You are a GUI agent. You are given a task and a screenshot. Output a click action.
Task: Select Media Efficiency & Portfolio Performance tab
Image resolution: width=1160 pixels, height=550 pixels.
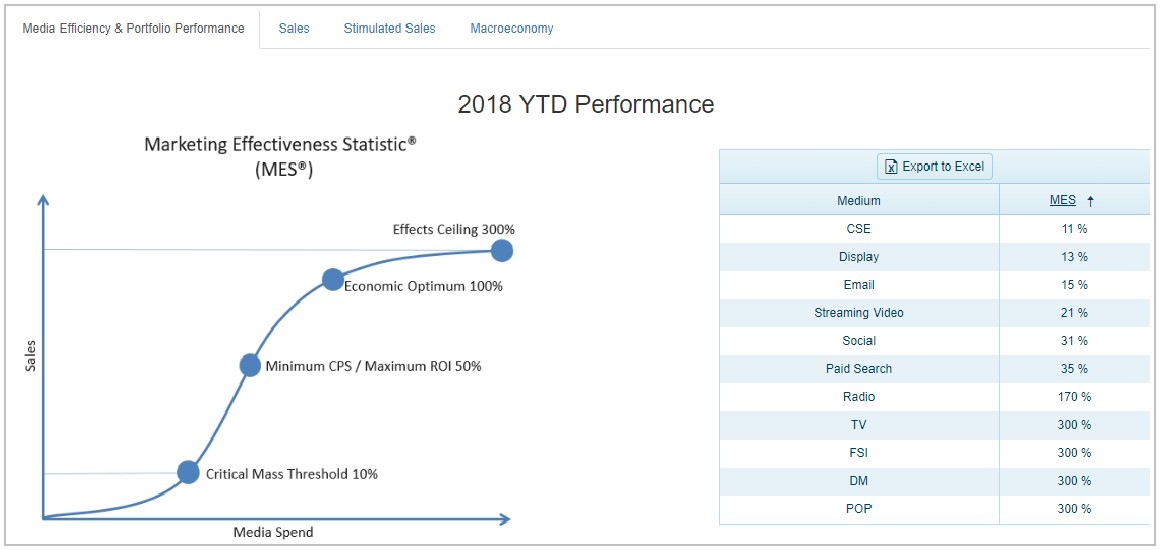pos(133,30)
